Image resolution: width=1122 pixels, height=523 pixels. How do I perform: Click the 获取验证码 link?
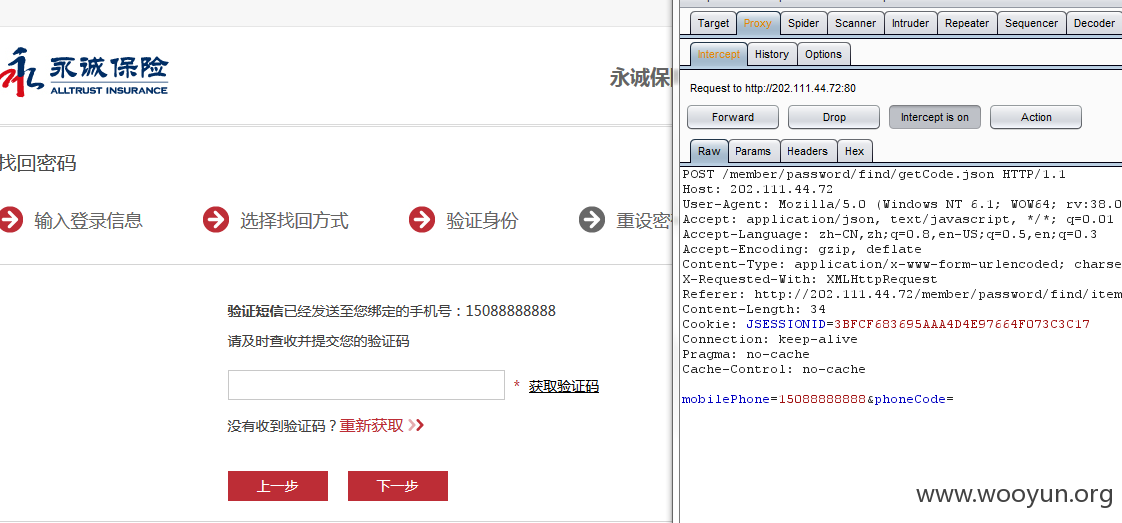[564, 386]
